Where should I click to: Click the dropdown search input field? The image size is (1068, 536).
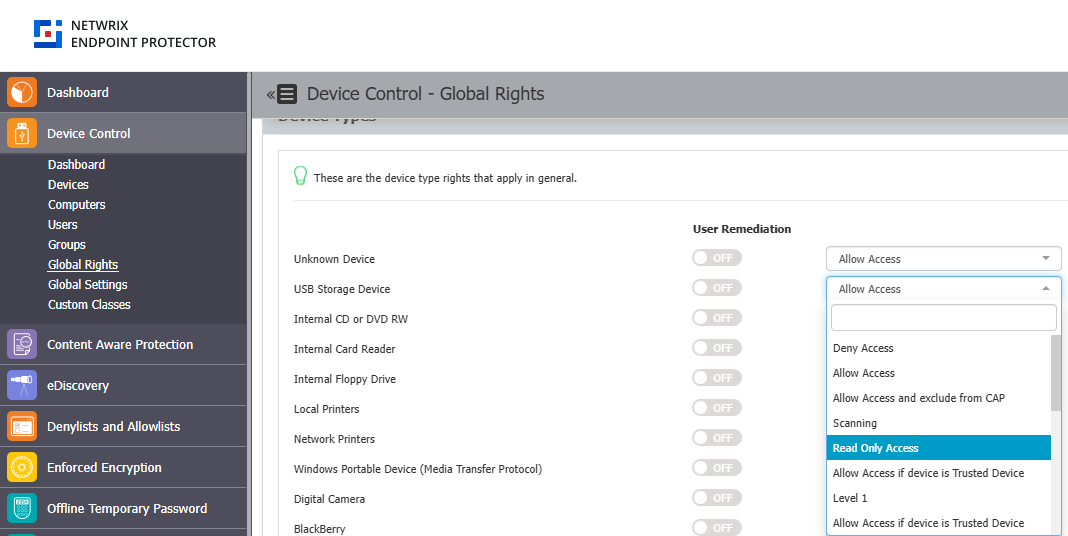pos(943,318)
